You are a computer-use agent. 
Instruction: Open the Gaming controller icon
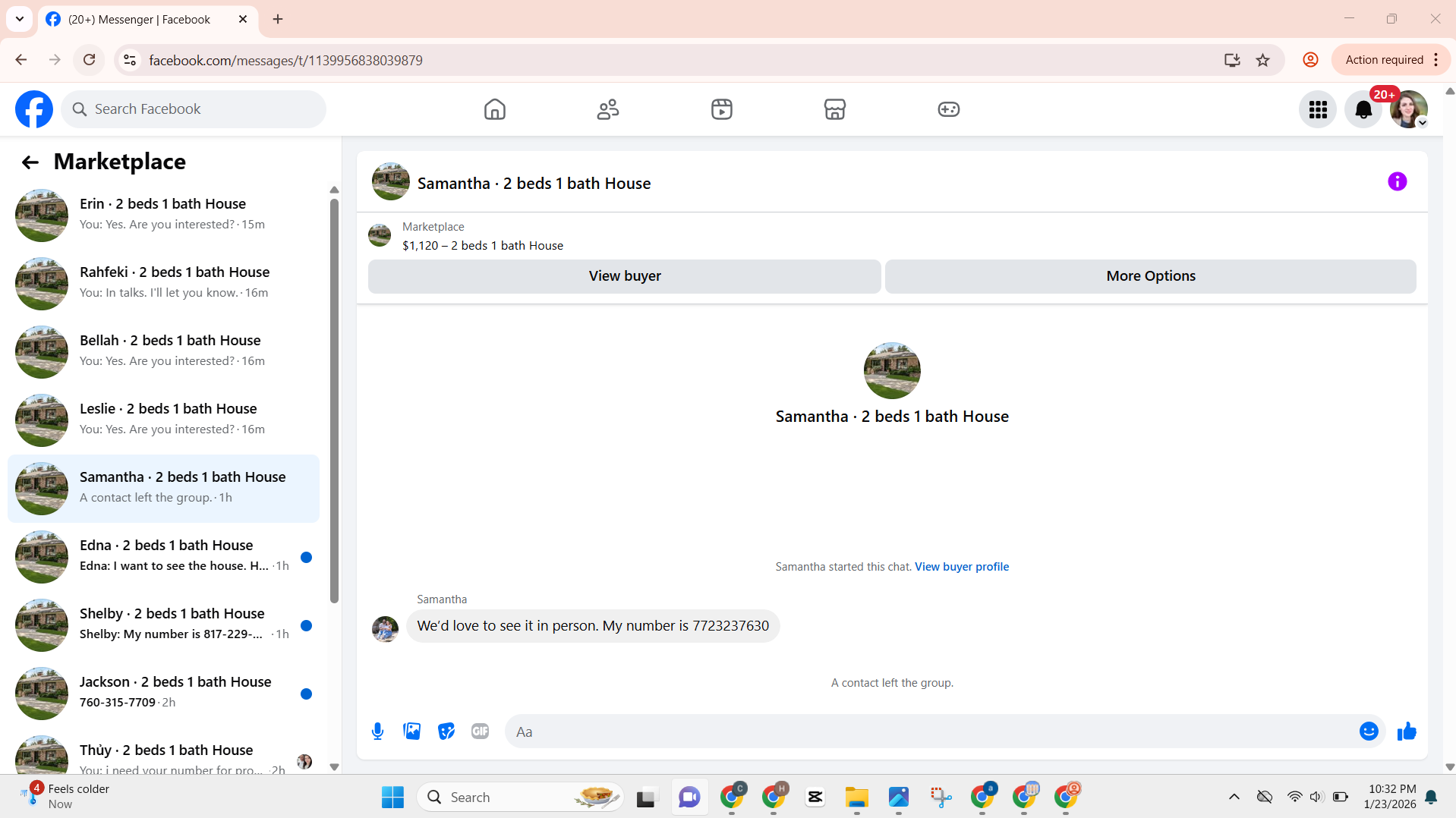[949, 109]
